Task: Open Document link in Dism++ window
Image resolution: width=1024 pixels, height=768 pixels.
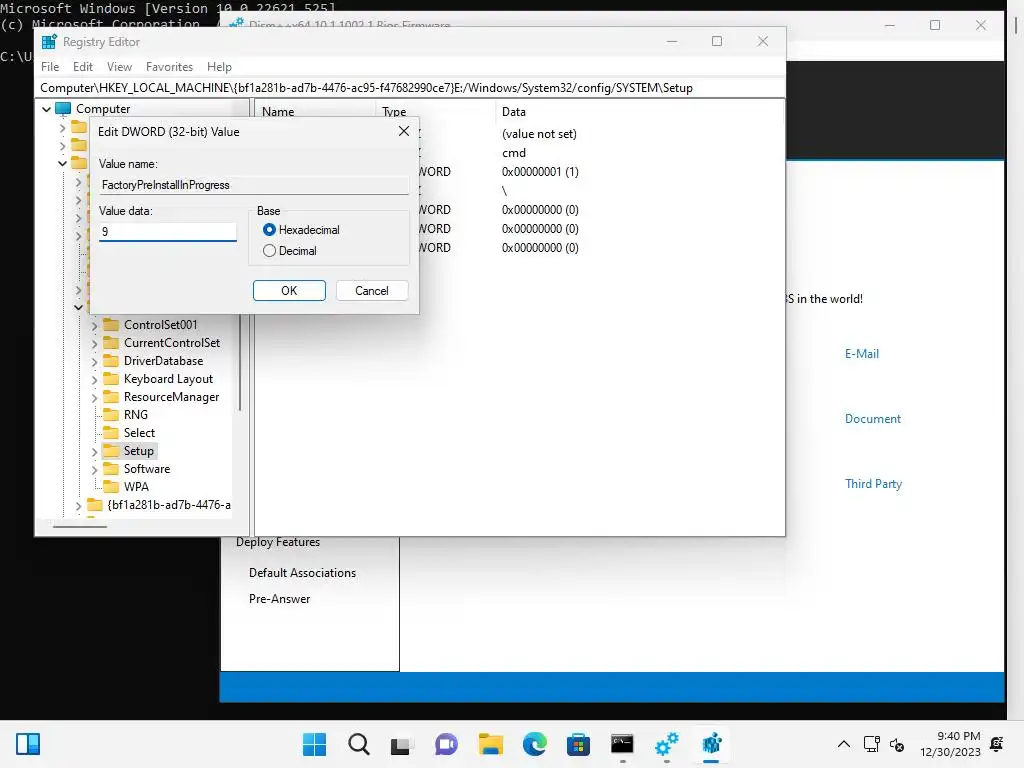Action: coord(872,419)
